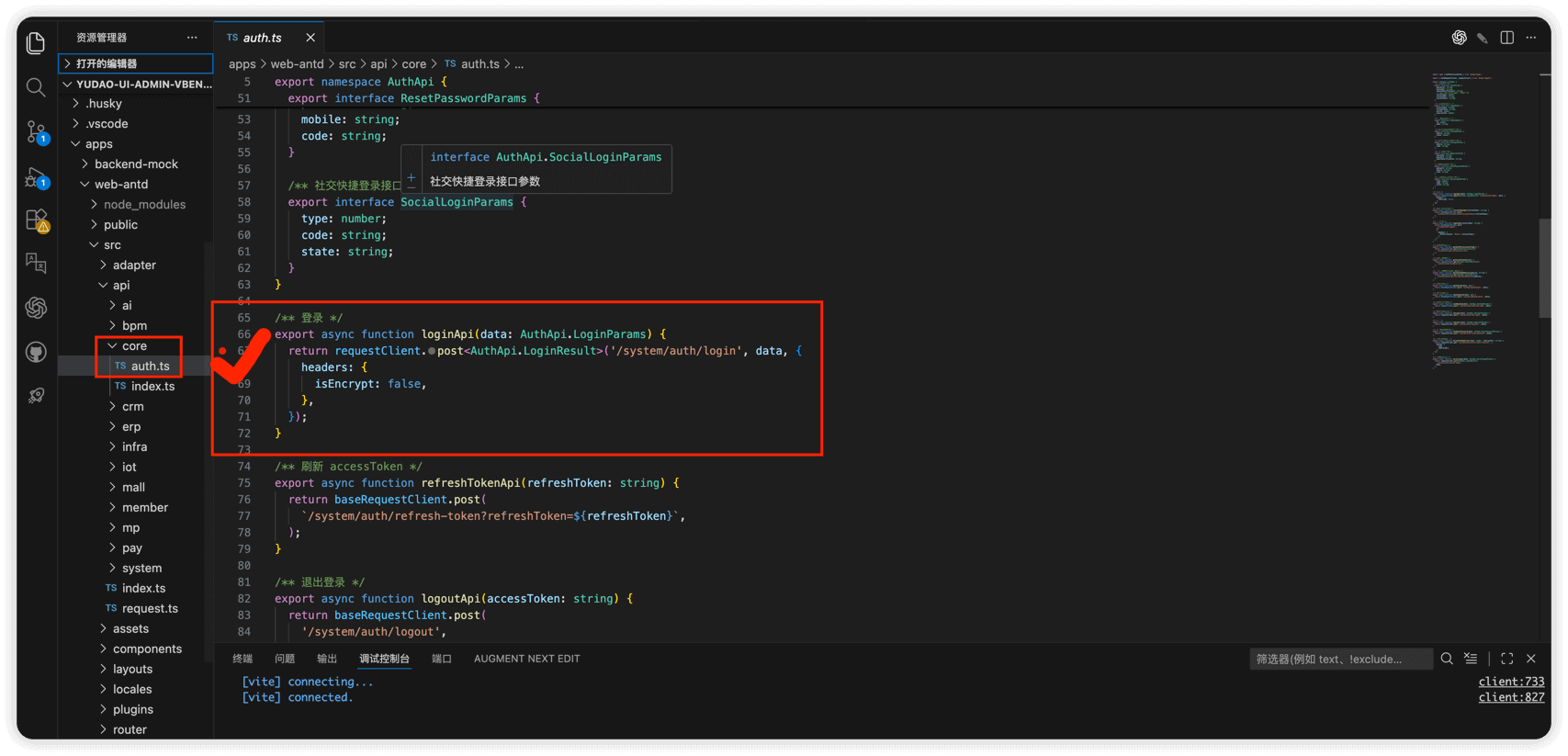This screenshot has width=1568, height=756.
Task: Open the GitHub panel icon
Action: click(x=36, y=352)
